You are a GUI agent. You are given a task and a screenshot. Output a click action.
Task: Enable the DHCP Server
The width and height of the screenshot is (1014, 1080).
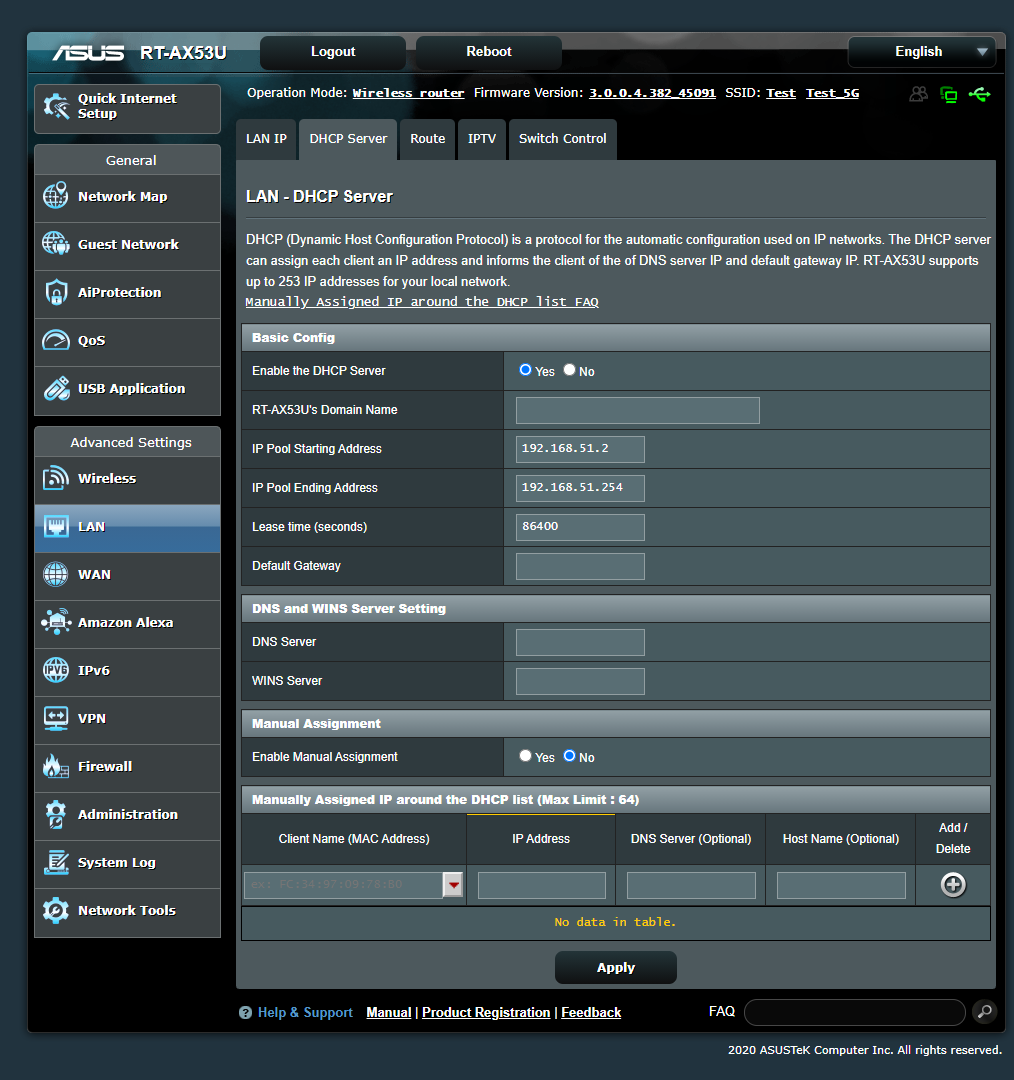pyautogui.click(x=525, y=369)
